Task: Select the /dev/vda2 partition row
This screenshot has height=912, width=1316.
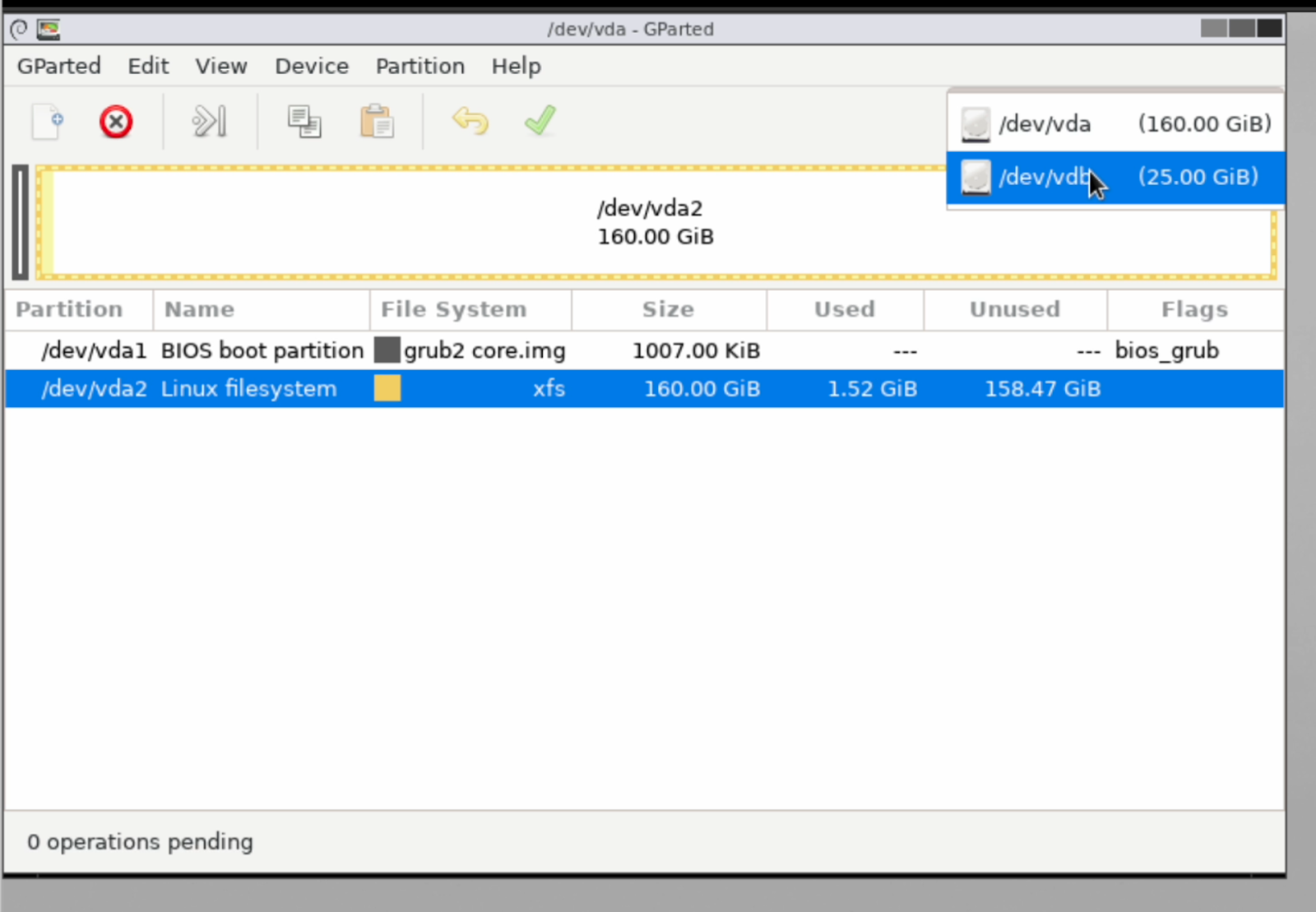Action: point(644,388)
